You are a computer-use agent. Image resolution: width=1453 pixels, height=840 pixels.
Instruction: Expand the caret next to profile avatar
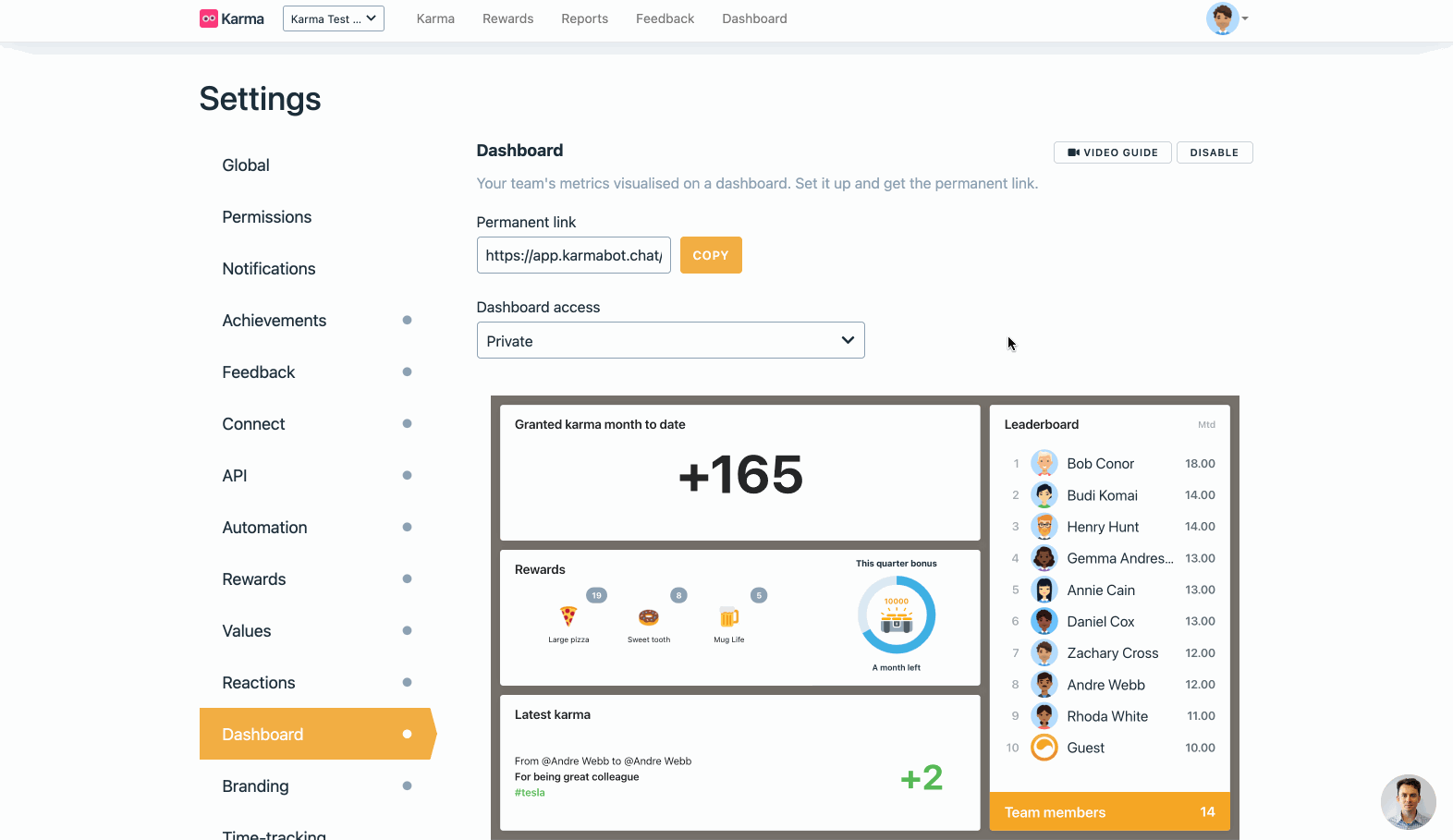tap(1245, 18)
